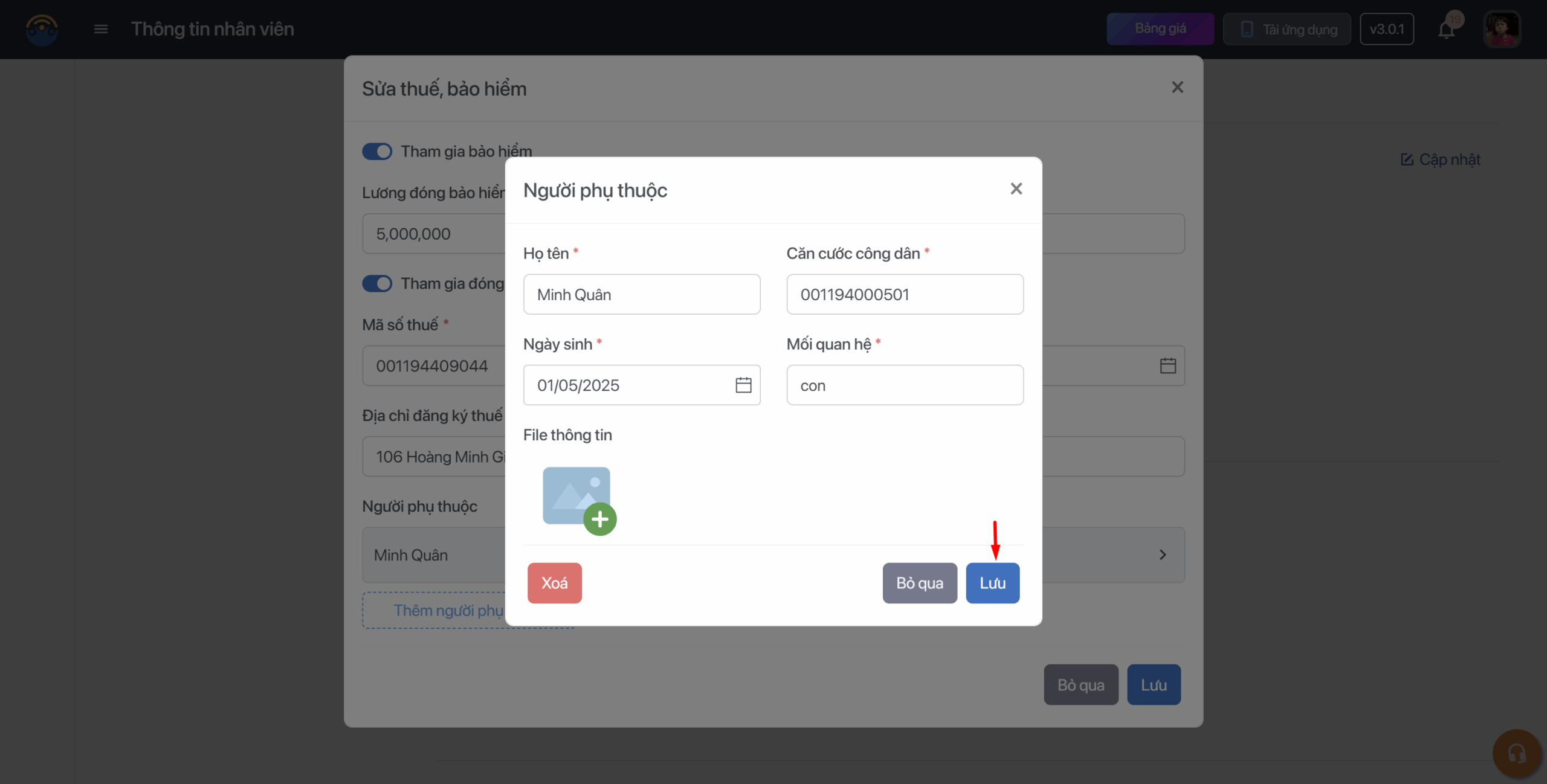This screenshot has height=784, width=1547.
Task: Click the Xoá delete button
Action: click(554, 583)
